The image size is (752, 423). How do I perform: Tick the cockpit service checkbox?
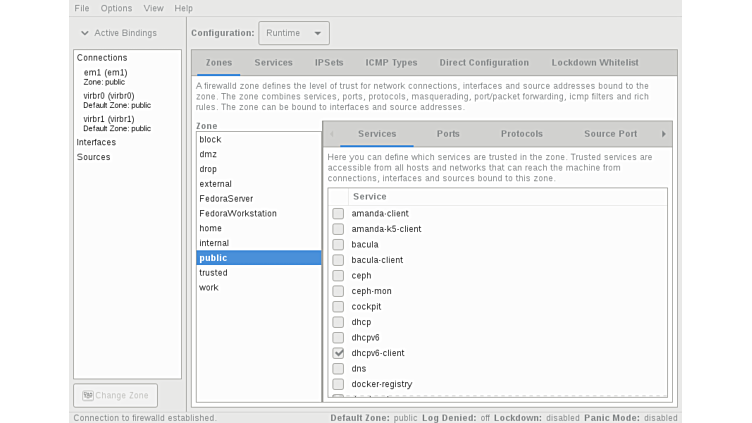point(338,307)
